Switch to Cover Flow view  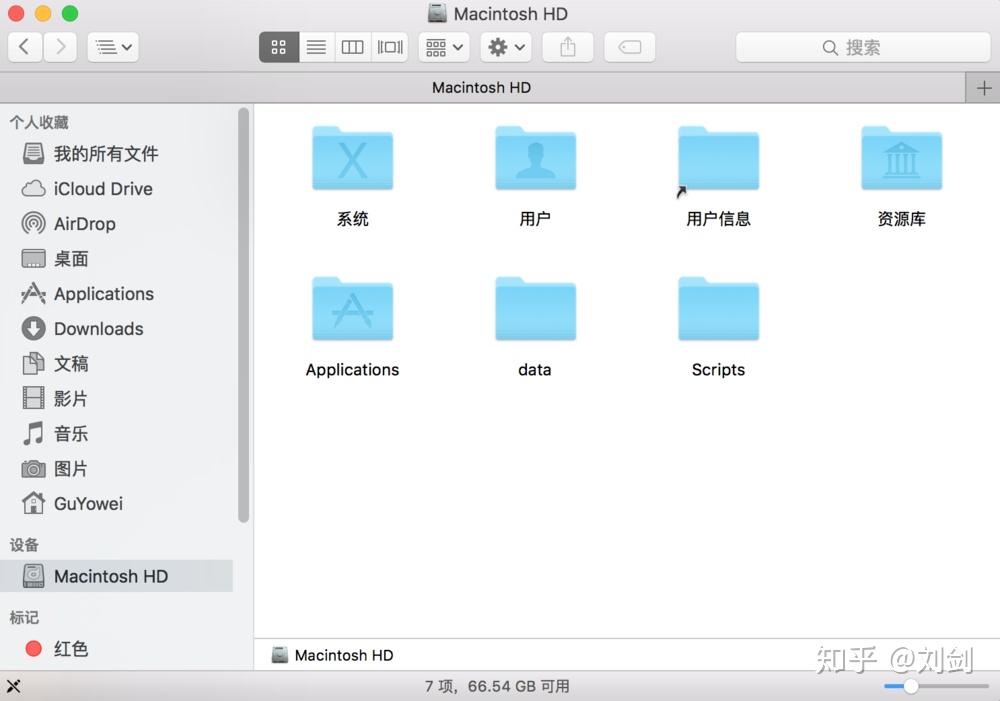coord(389,46)
